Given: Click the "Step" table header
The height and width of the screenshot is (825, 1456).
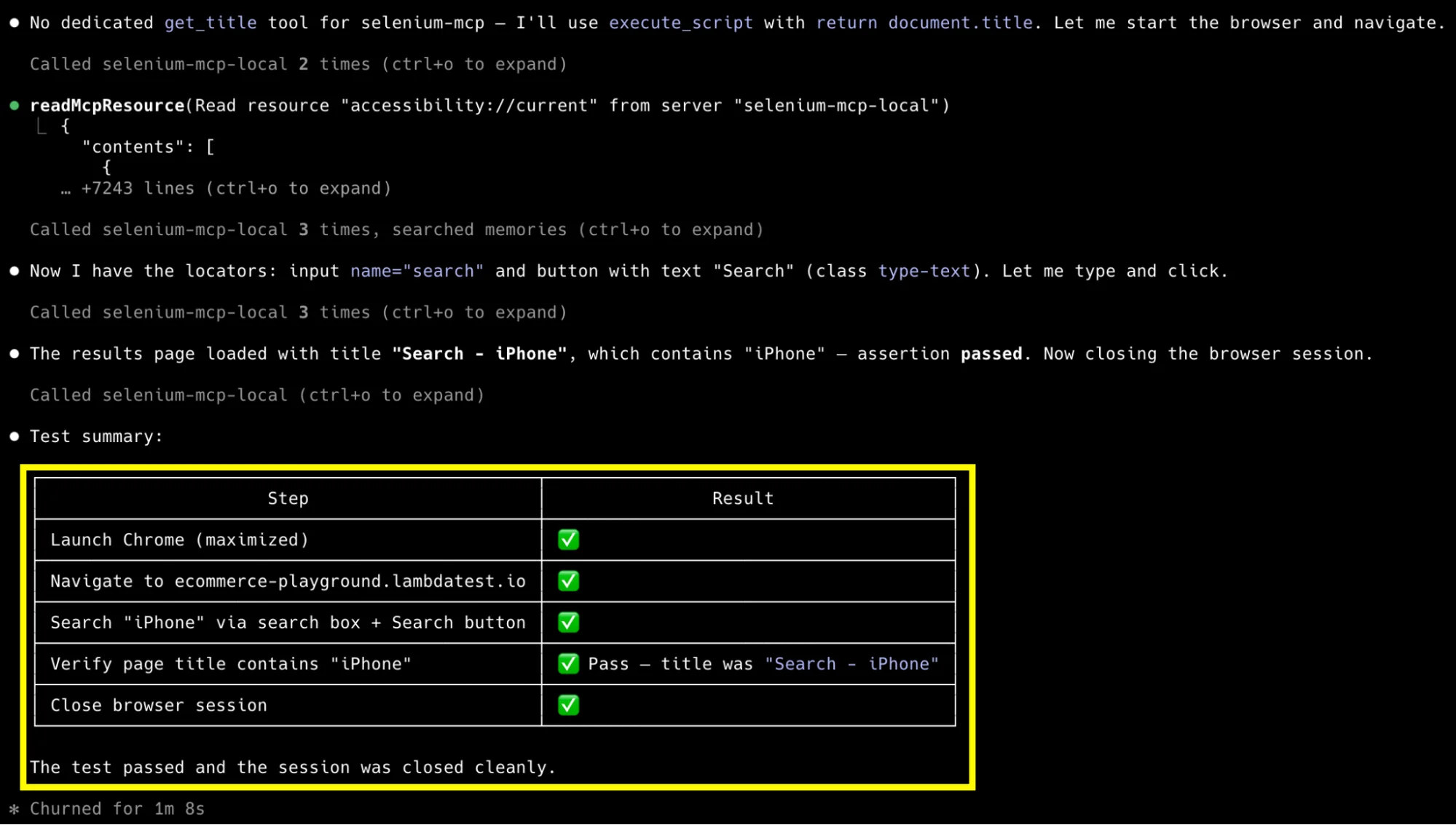Looking at the screenshot, I should 288,499.
